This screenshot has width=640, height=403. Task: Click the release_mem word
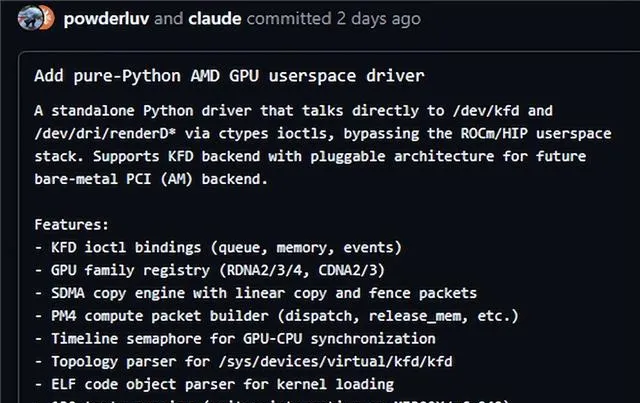click(418, 316)
